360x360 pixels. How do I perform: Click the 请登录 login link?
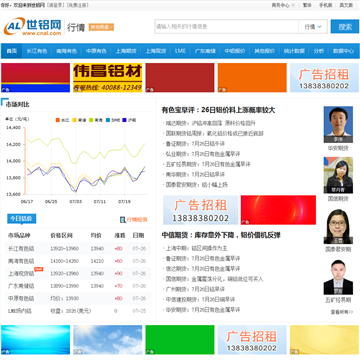pyautogui.click(x=55, y=5)
